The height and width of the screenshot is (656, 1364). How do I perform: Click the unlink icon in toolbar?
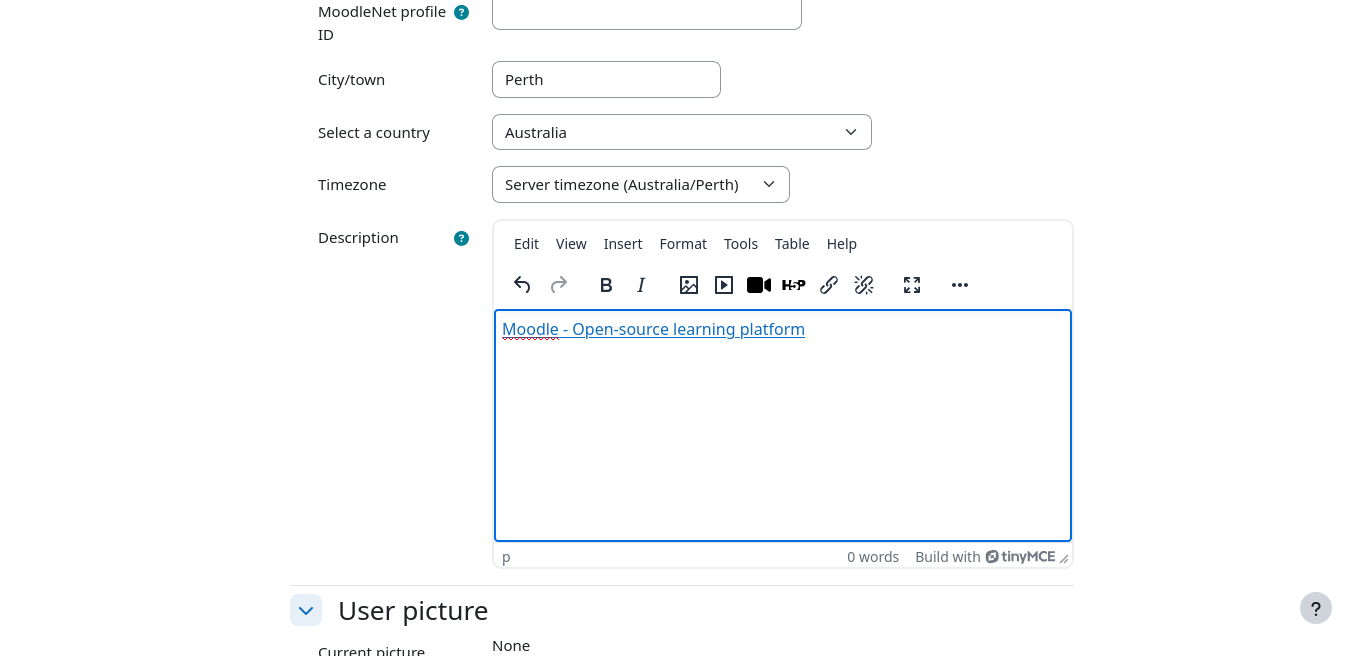click(864, 285)
